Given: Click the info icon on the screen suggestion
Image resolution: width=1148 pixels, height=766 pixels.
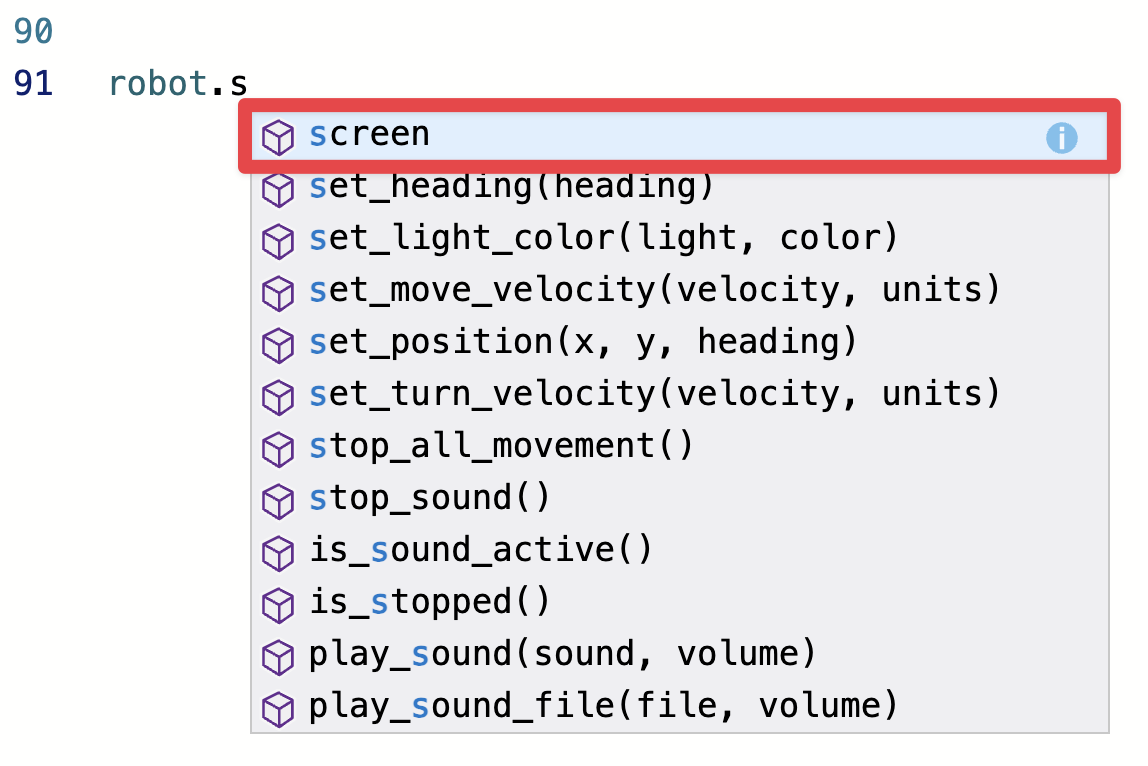Looking at the screenshot, I should [x=1061, y=137].
